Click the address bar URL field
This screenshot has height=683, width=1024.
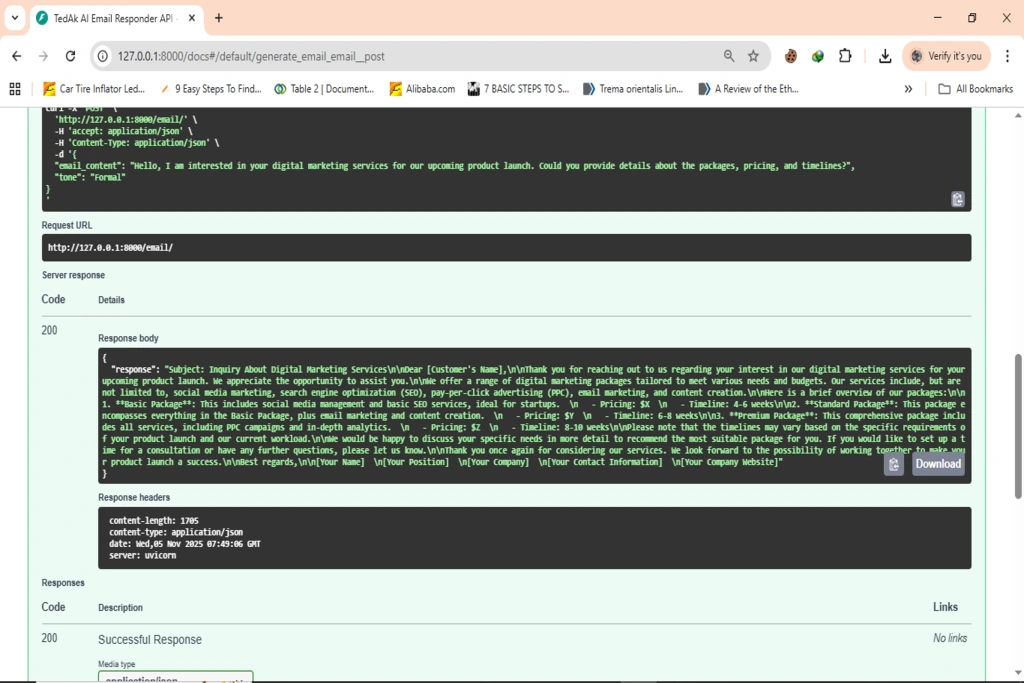tap(418, 56)
